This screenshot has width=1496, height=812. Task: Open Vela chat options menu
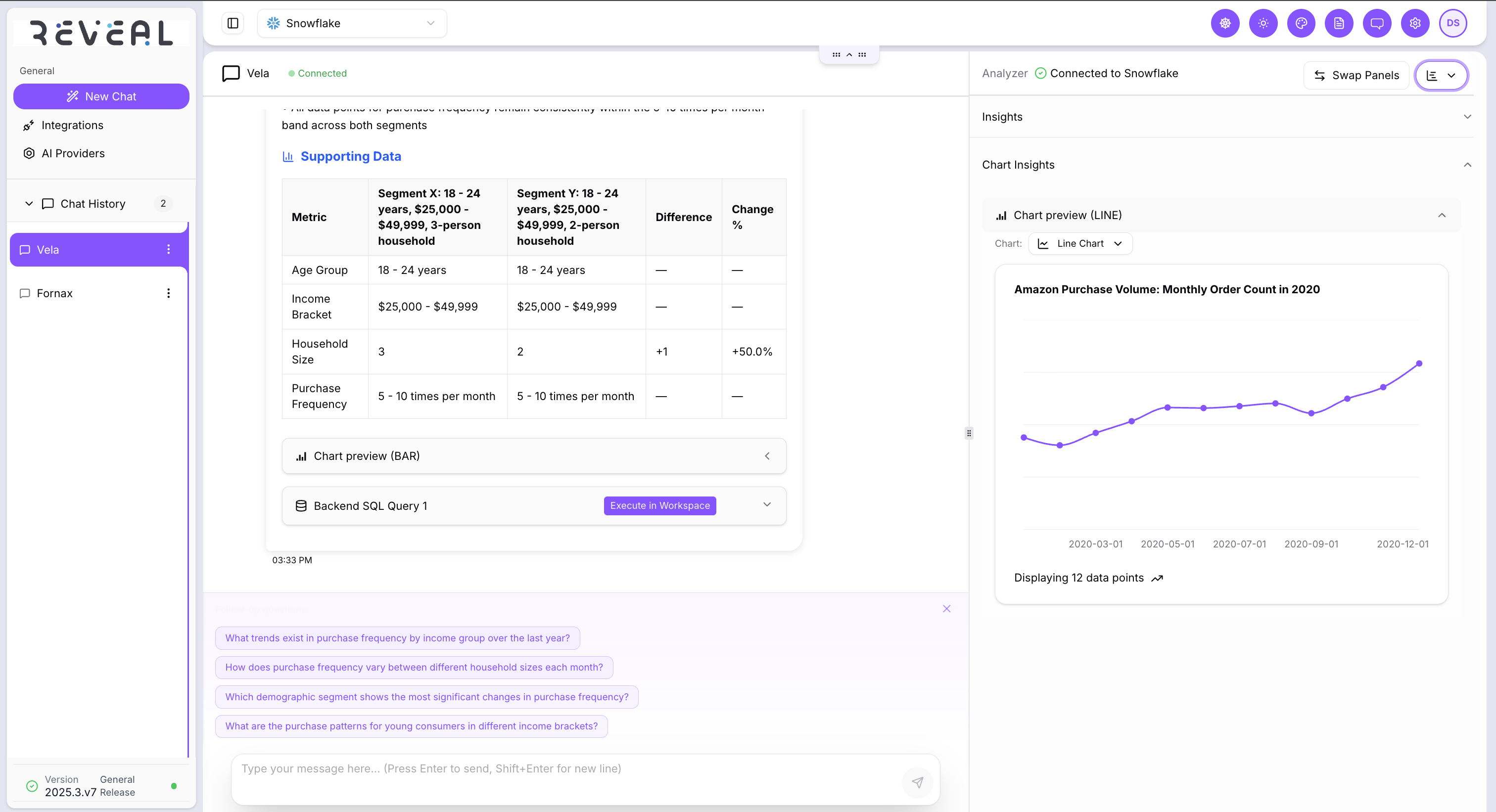(168, 250)
